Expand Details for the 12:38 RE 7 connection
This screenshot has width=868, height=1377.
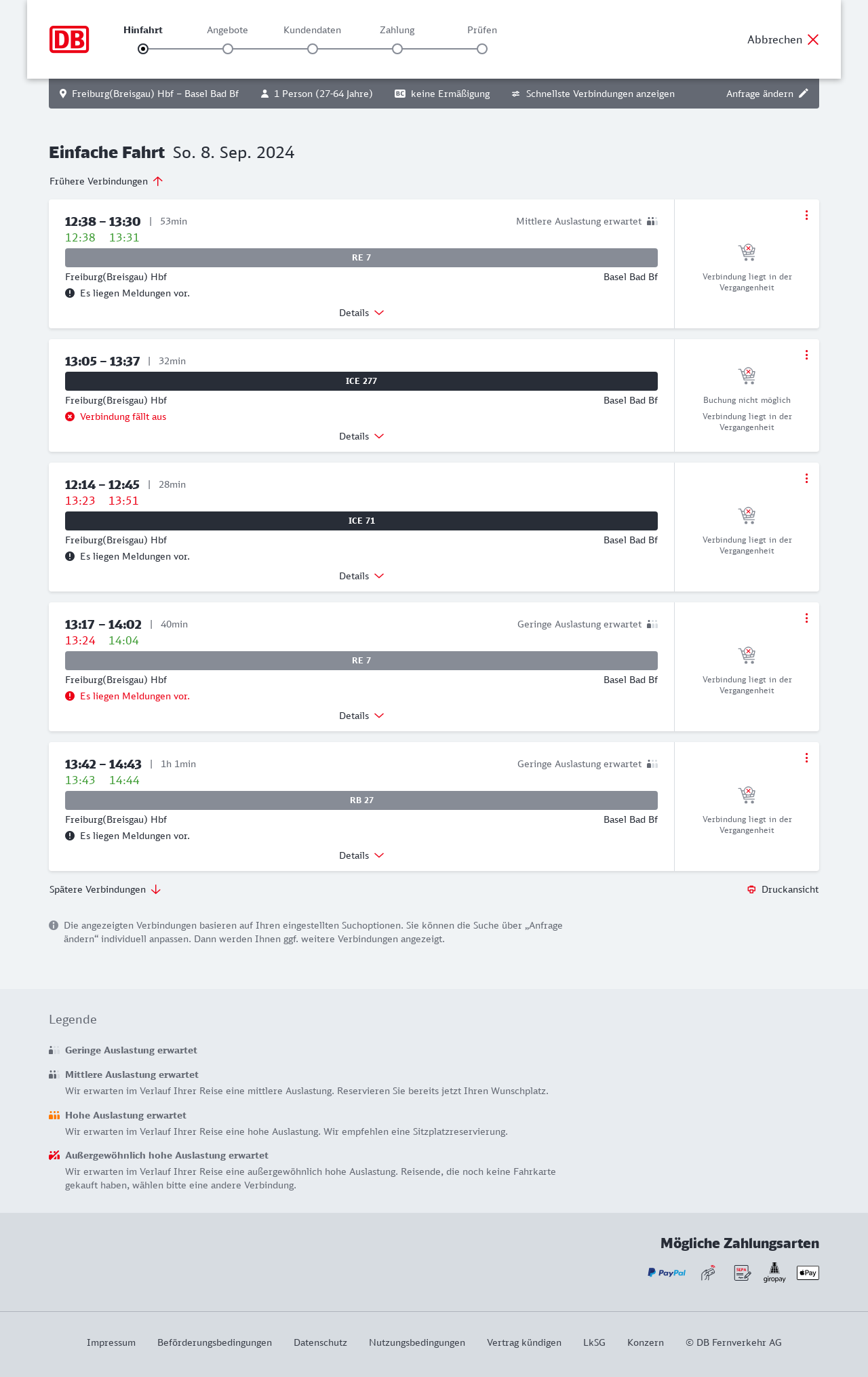[x=361, y=313]
